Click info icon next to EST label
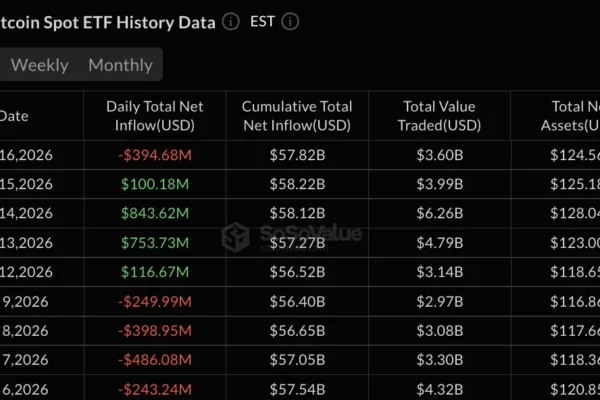 291,21
